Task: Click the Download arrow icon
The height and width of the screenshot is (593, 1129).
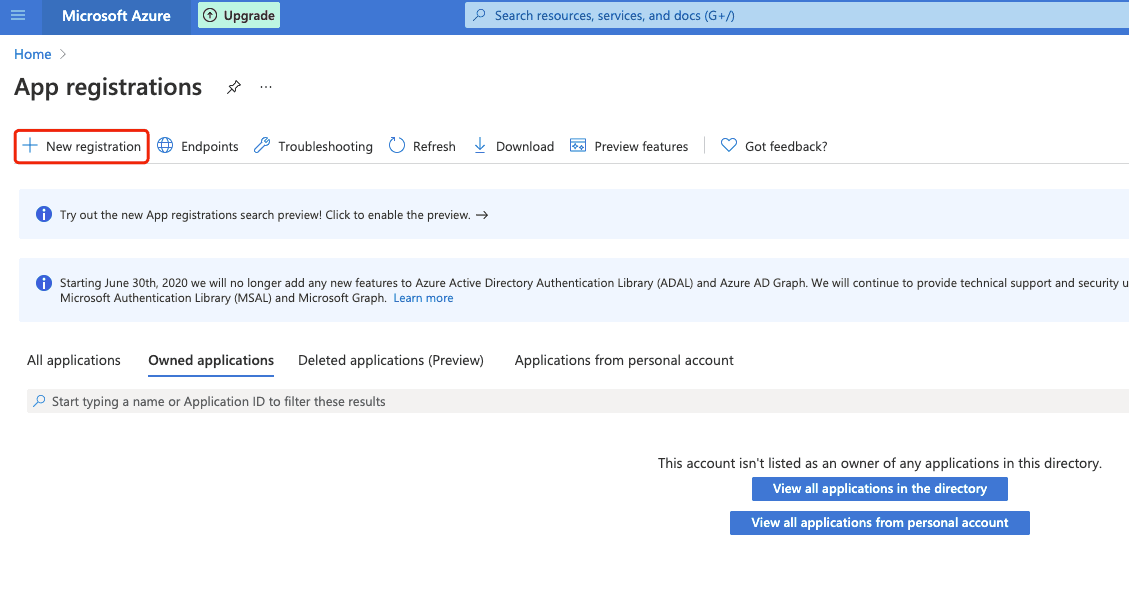Action: [x=480, y=145]
